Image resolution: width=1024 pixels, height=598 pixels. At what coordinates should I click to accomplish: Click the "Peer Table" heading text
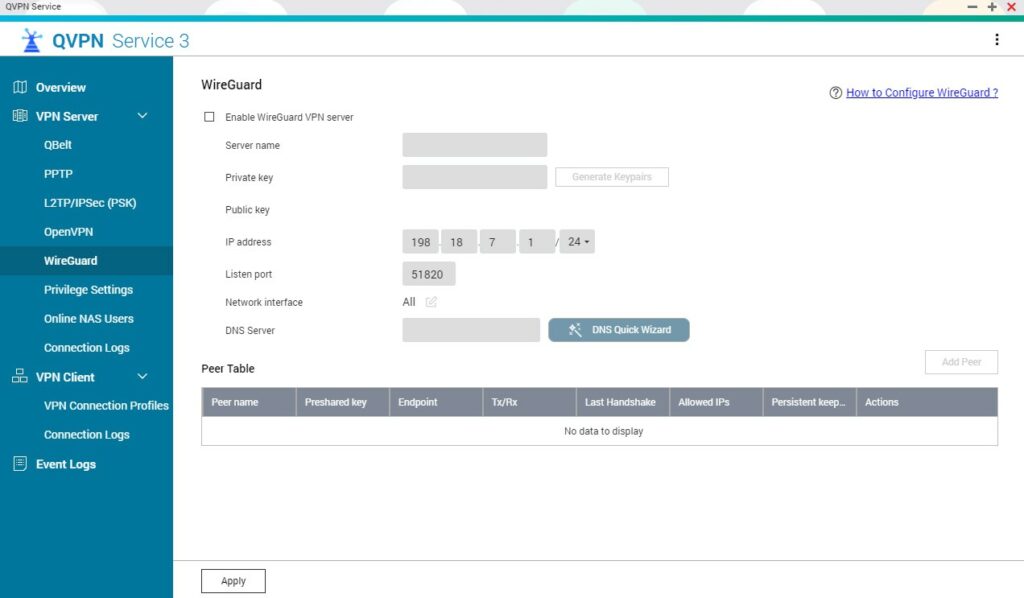[x=228, y=368]
